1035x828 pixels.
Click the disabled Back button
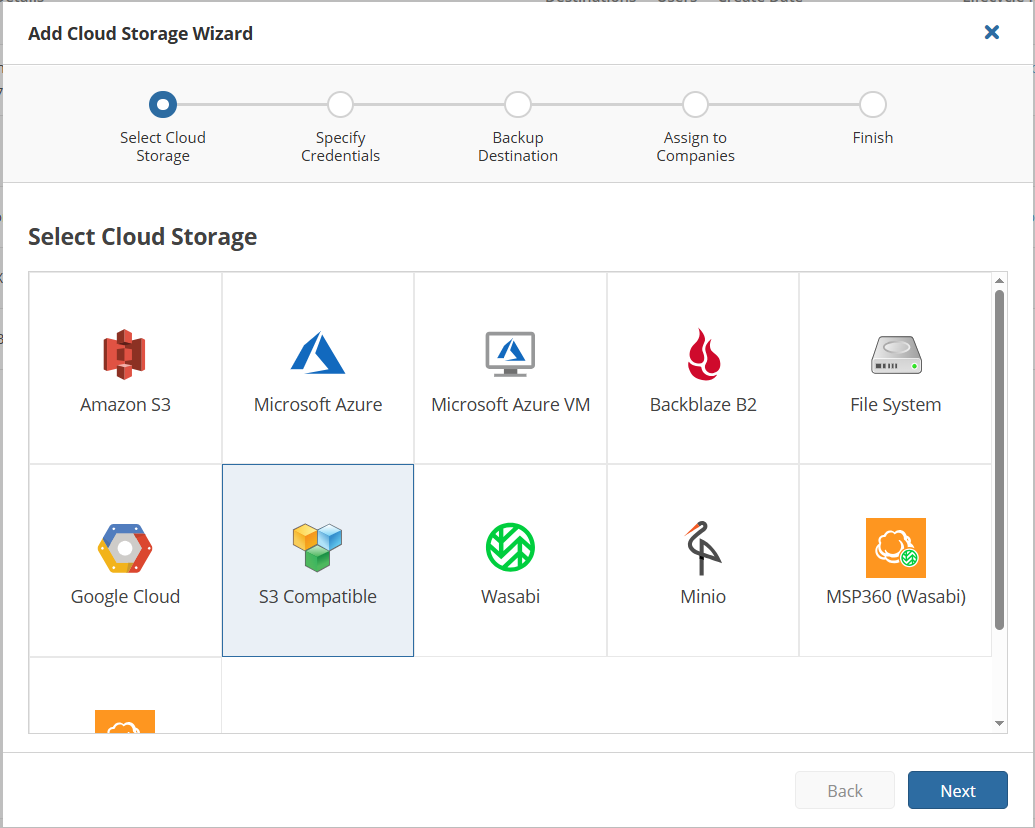[845, 790]
